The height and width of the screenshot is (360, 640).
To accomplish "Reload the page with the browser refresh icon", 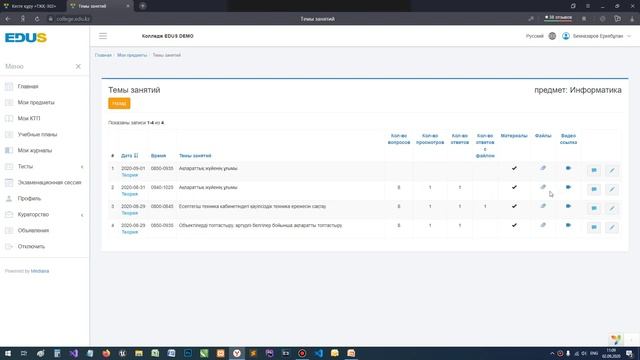I will click(37, 19).
